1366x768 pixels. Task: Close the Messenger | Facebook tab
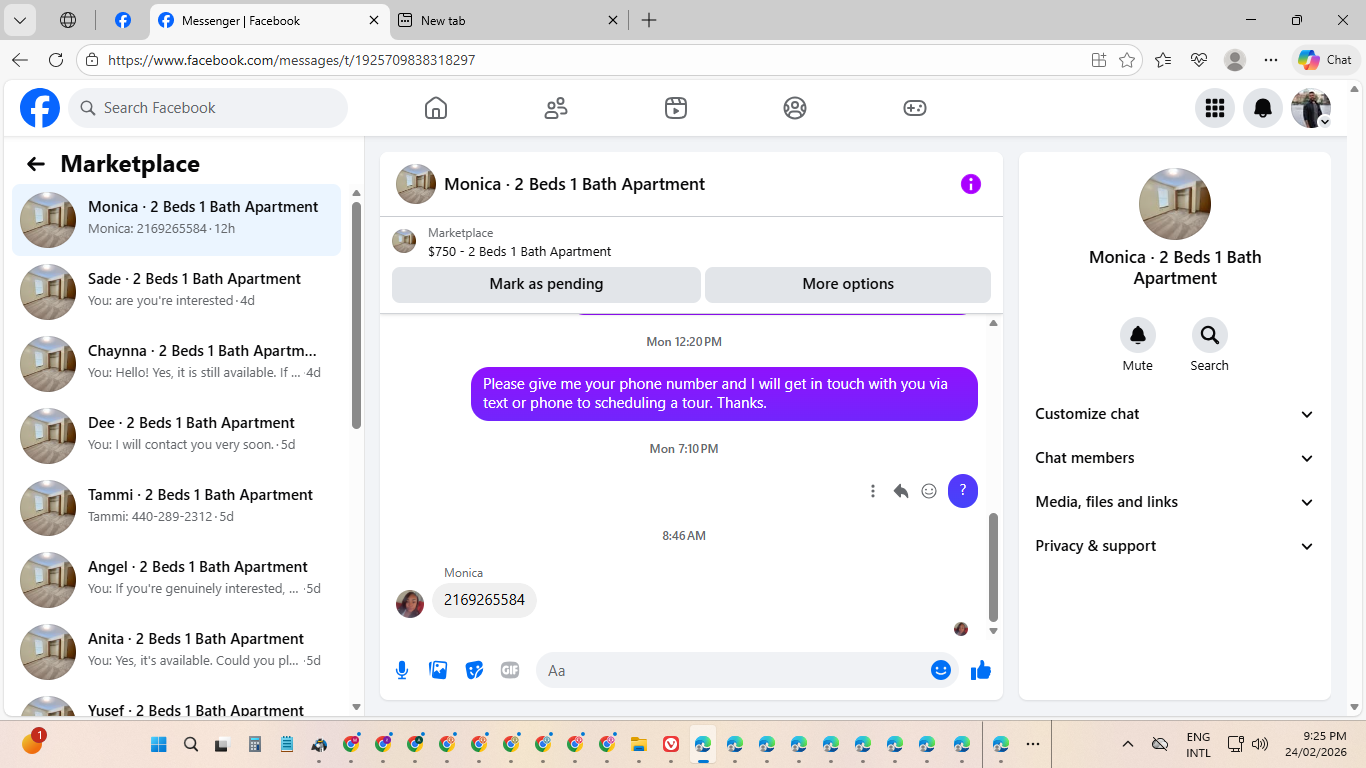point(374,20)
